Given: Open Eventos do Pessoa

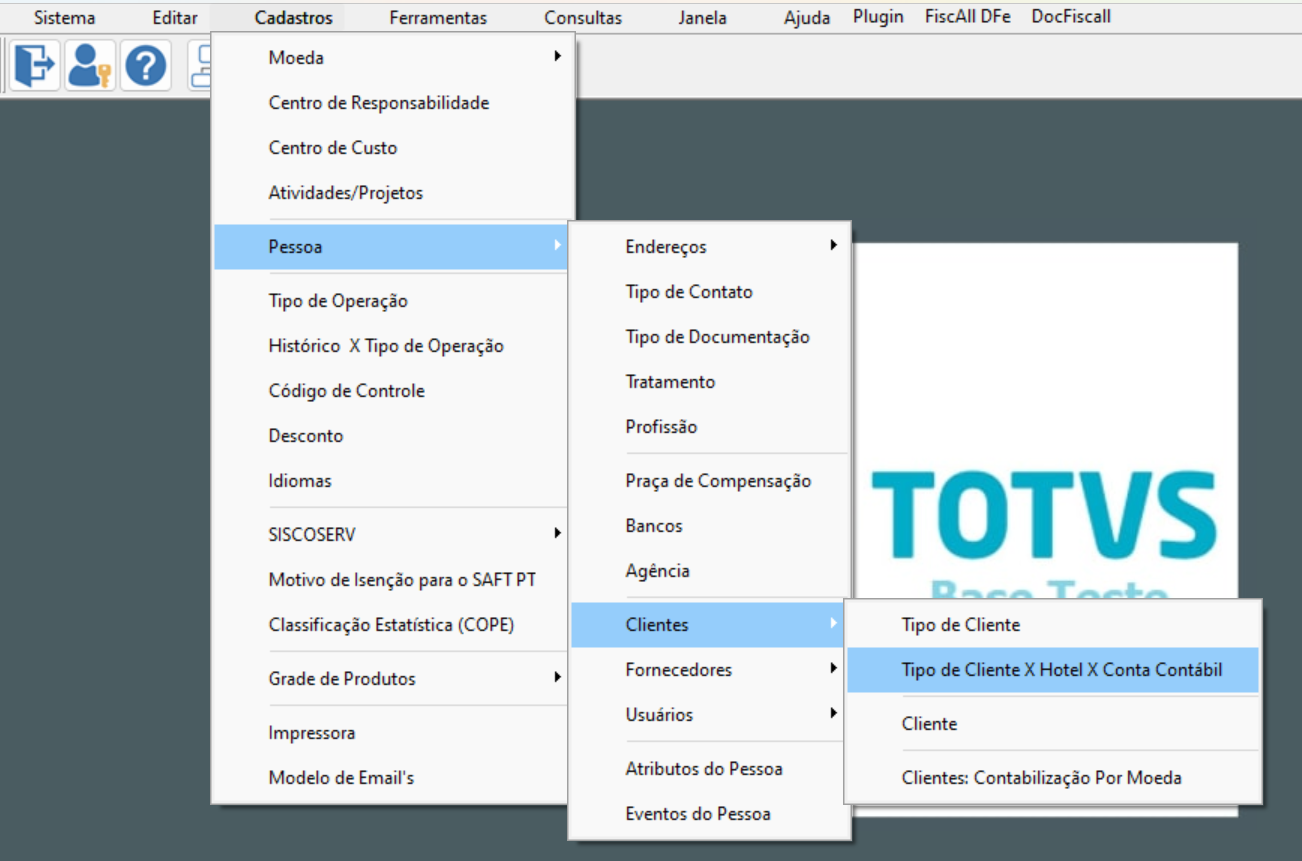Looking at the screenshot, I should pyautogui.click(x=710, y=814).
